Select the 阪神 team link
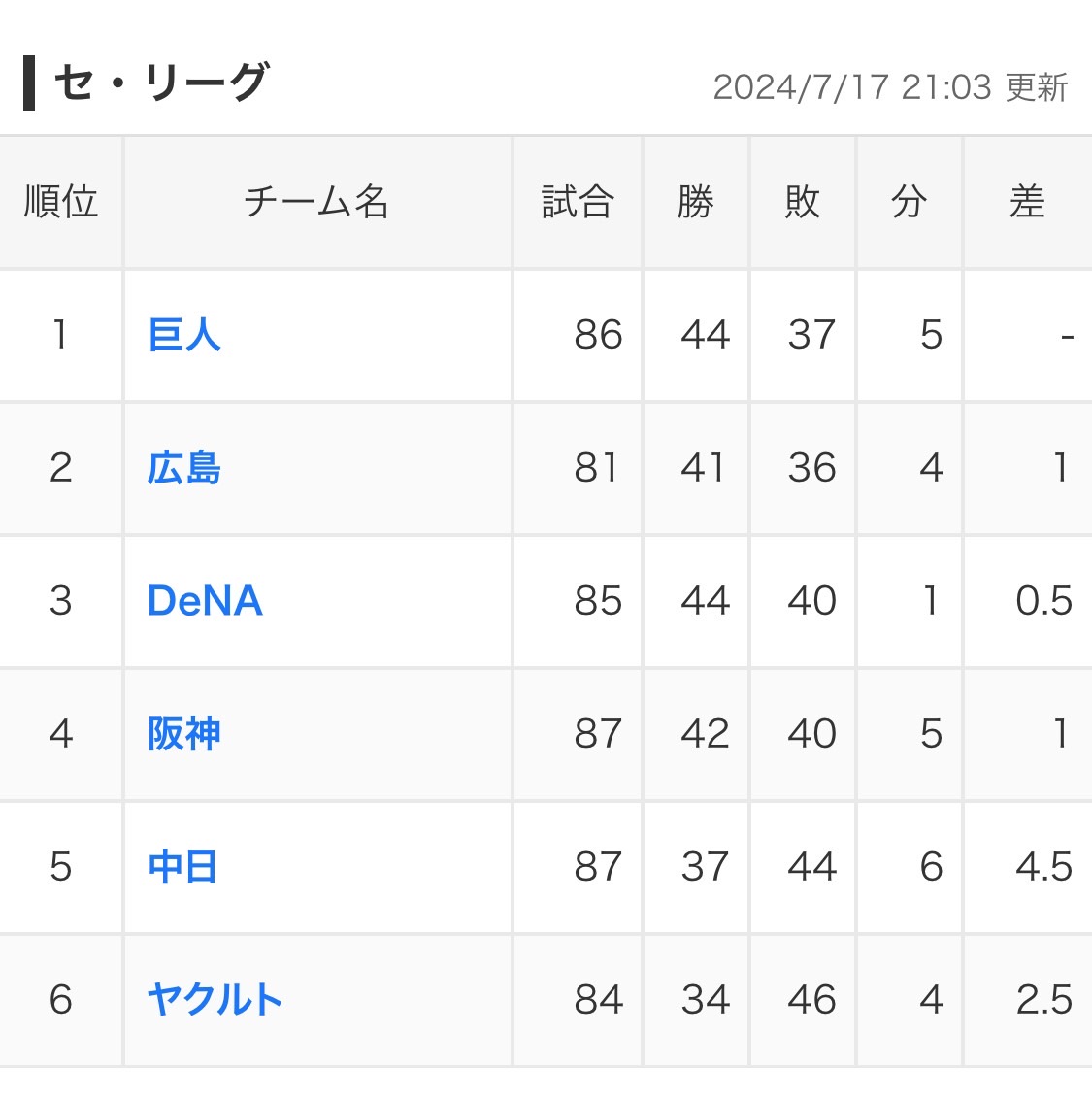Screen dimensions: 1092x1099 [x=184, y=734]
